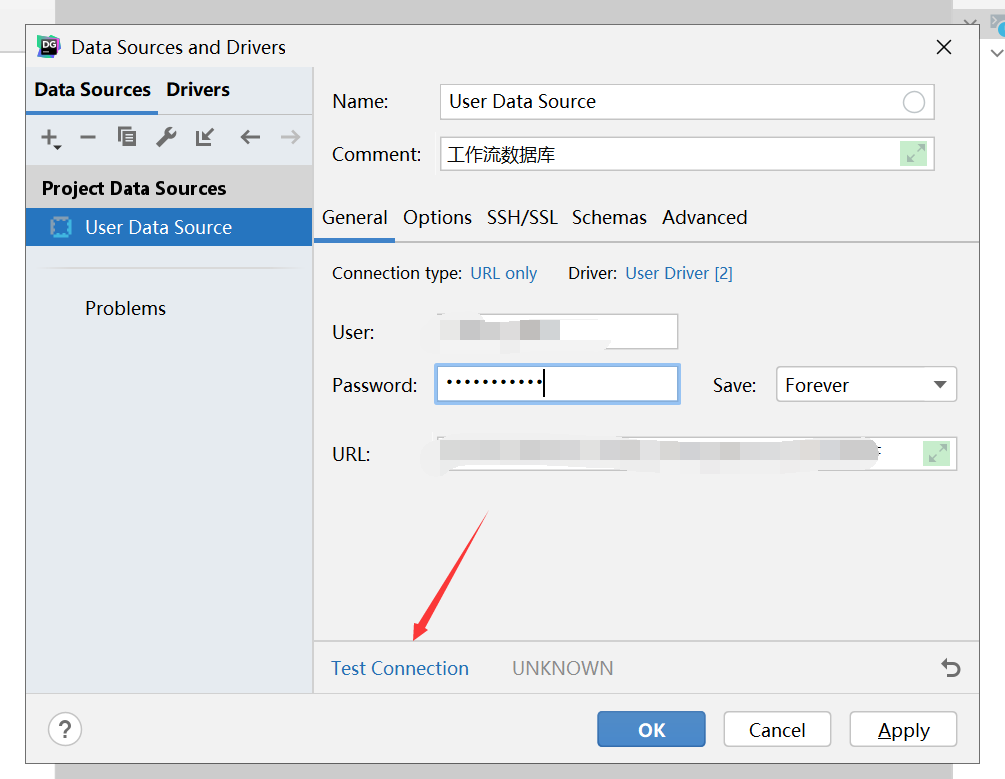Open driver settings wrench icon
The width and height of the screenshot is (1005, 779).
166,137
